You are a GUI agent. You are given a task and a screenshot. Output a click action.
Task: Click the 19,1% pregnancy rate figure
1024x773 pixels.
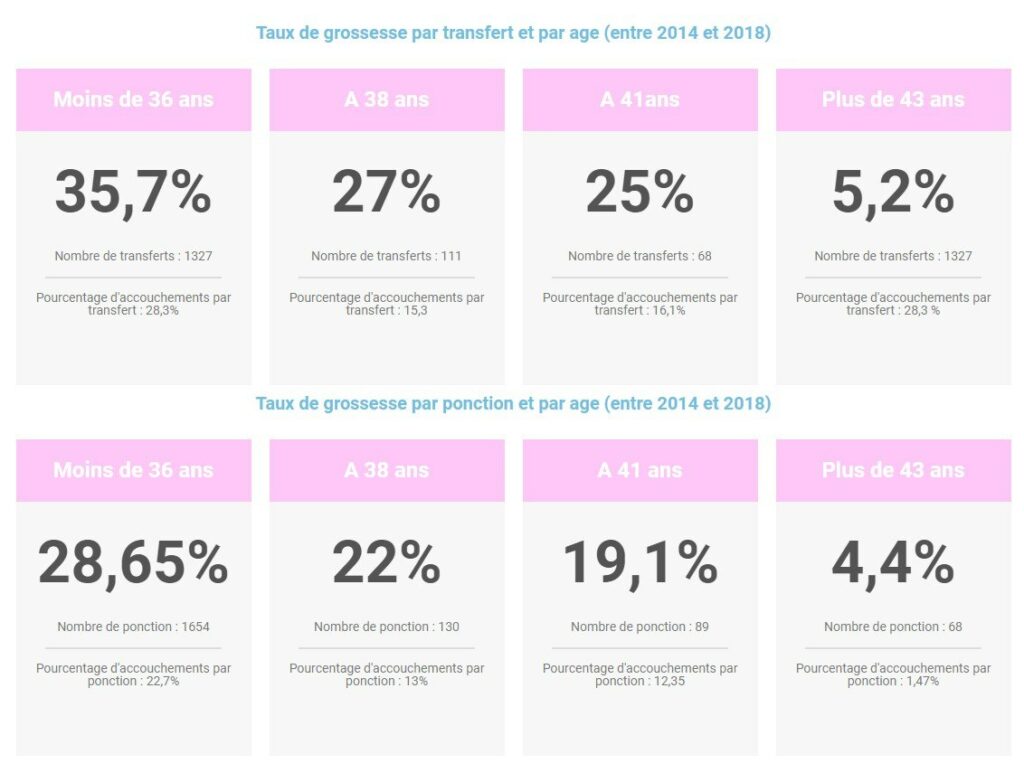click(x=640, y=563)
